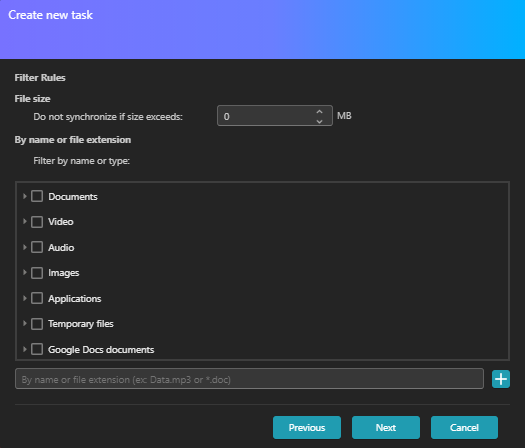525x448 pixels.
Task: Expand the Applications category arrow
Action: coord(24,298)
